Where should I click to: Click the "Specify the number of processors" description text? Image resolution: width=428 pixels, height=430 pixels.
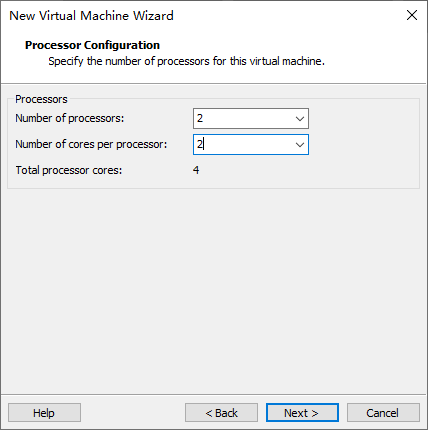coord(186,61)
